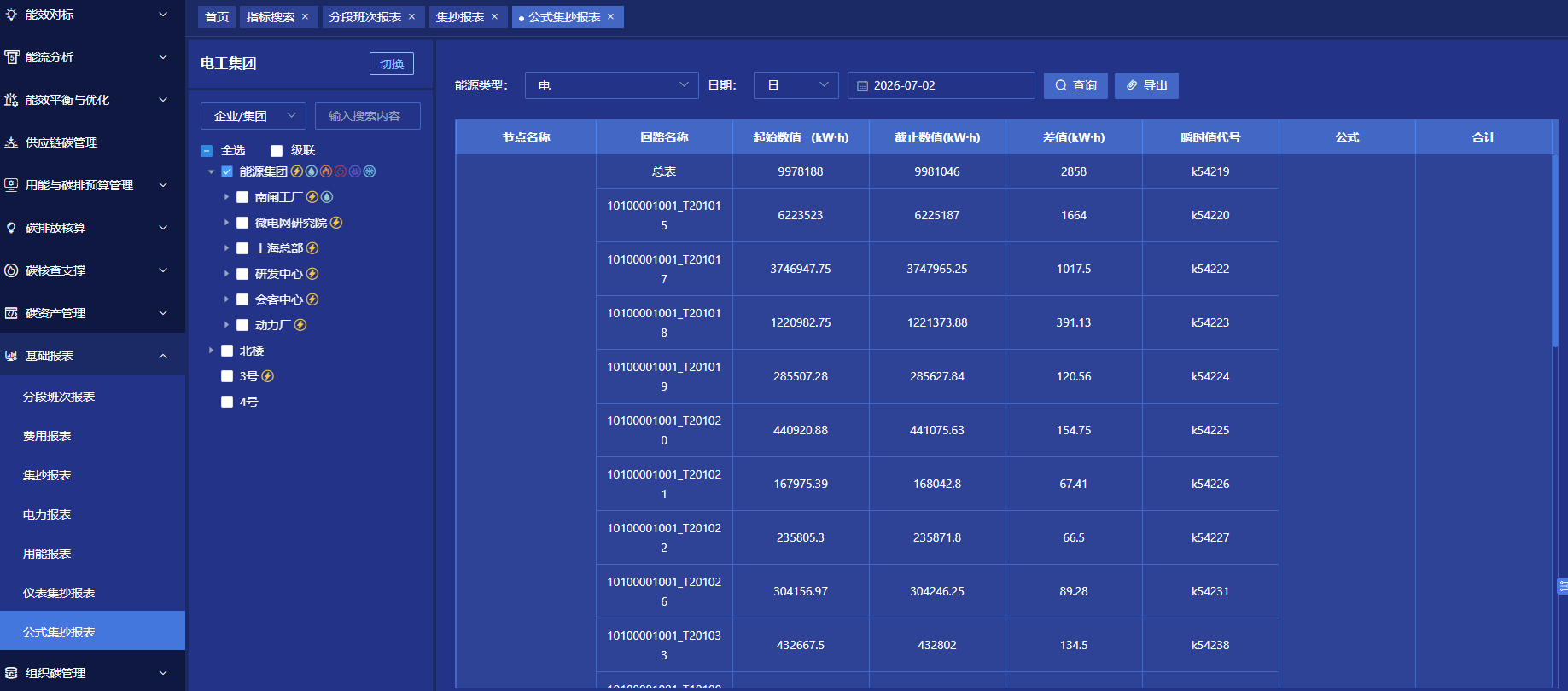
Task: Click the 碳核查支撑 sidebar icon
Action: 11,270
